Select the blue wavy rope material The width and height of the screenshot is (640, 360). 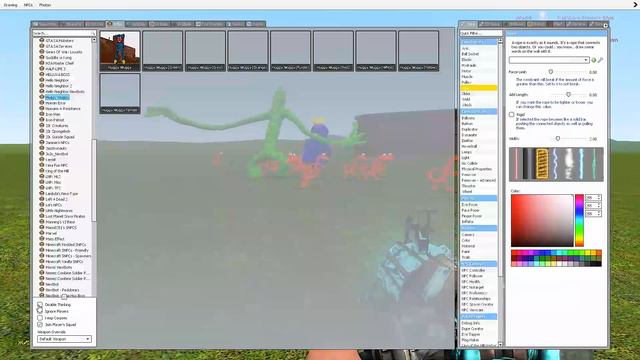coord(555,164)
